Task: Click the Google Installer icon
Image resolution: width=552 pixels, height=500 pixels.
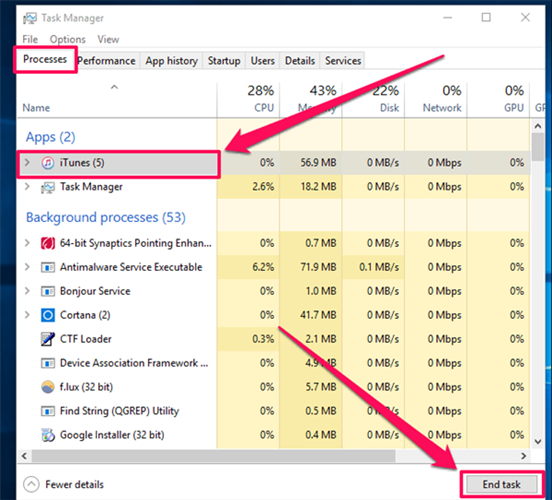Action: [x=48, y=435]
